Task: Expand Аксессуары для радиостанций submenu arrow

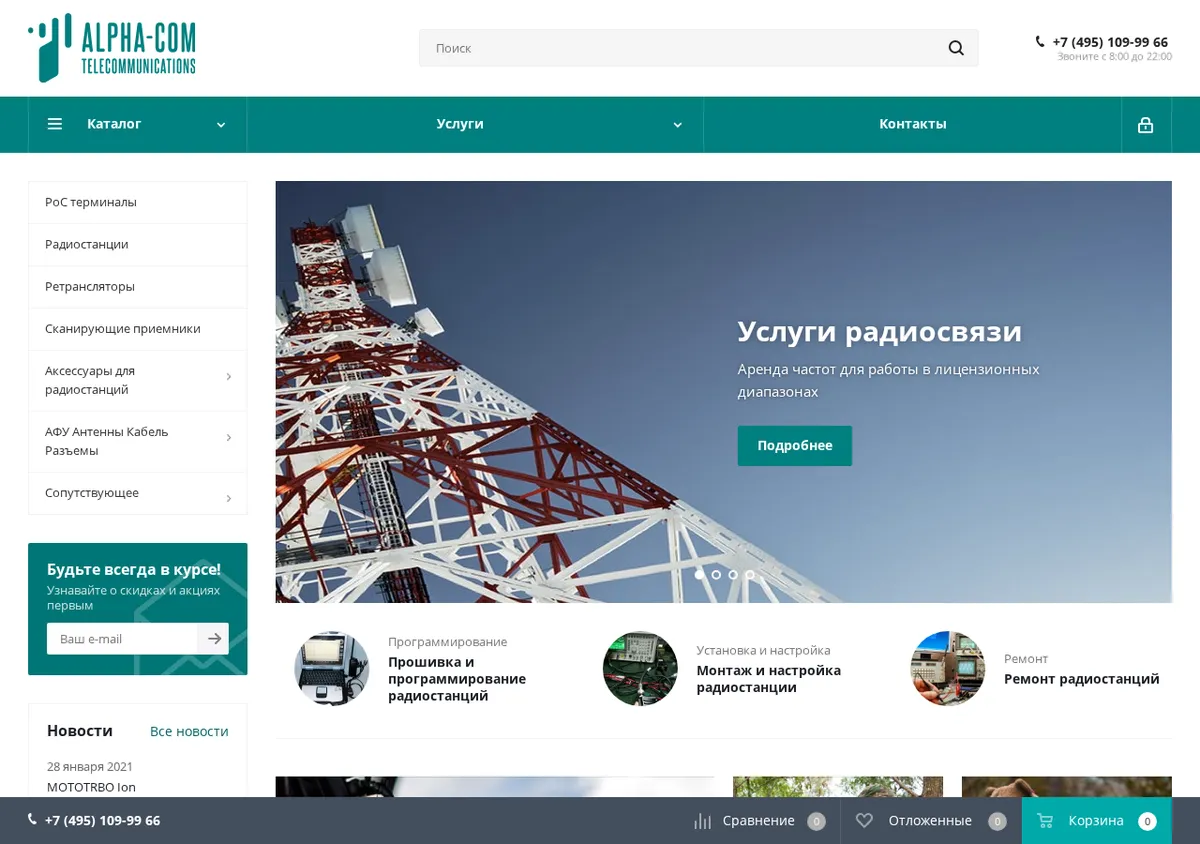Action: point(228,377)
